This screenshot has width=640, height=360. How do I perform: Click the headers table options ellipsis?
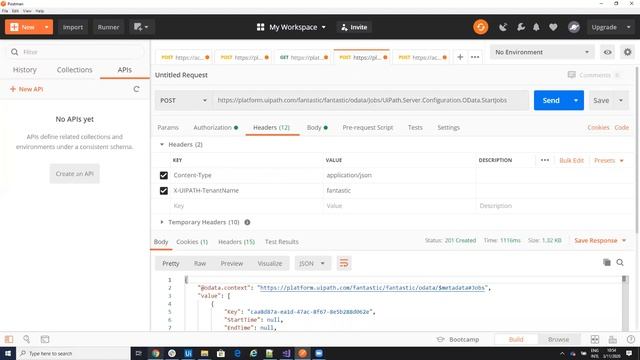(x=545, y=160)
